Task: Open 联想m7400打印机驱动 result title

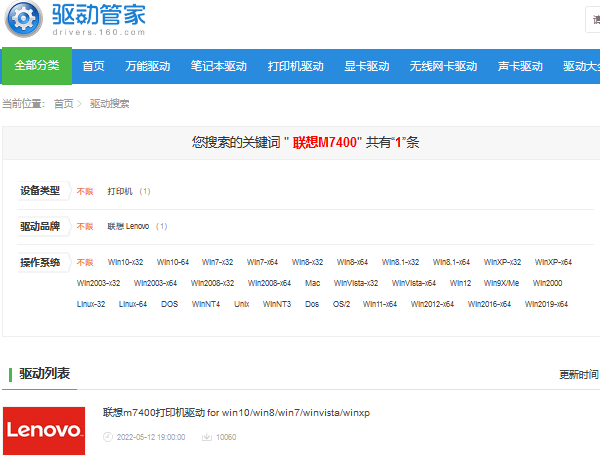Action: [x=236, y=413]
